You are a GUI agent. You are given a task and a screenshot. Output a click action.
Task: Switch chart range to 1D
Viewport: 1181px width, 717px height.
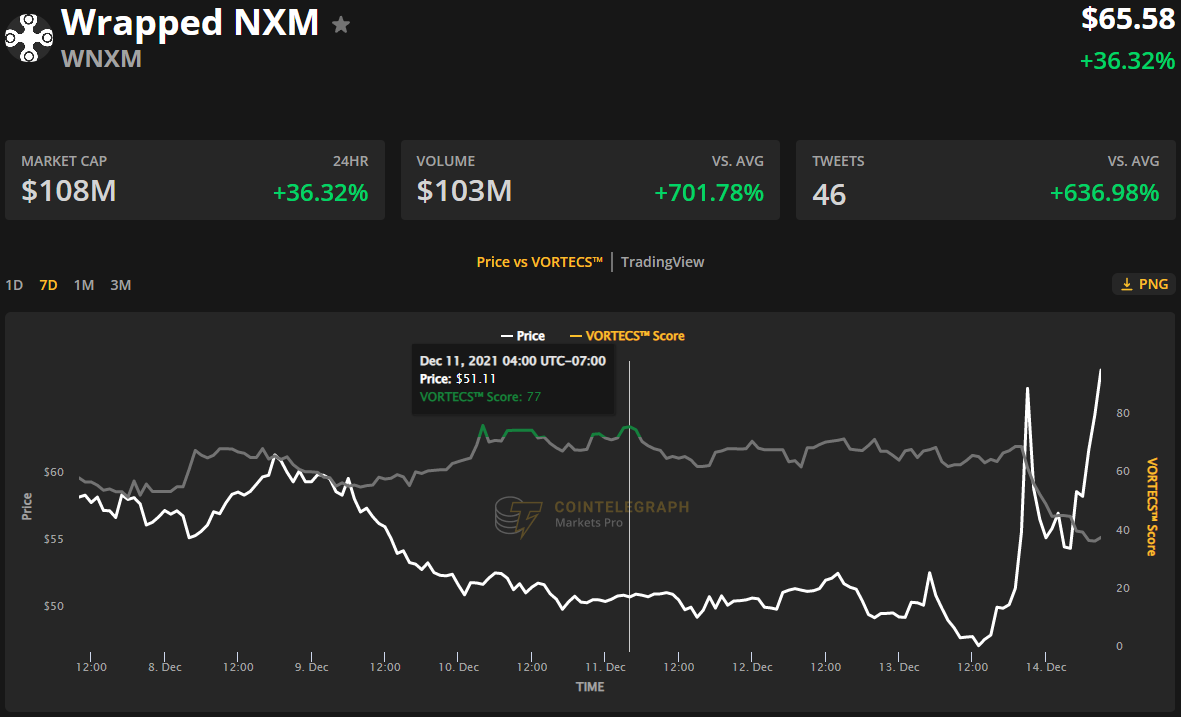click(x=14, y=285)
